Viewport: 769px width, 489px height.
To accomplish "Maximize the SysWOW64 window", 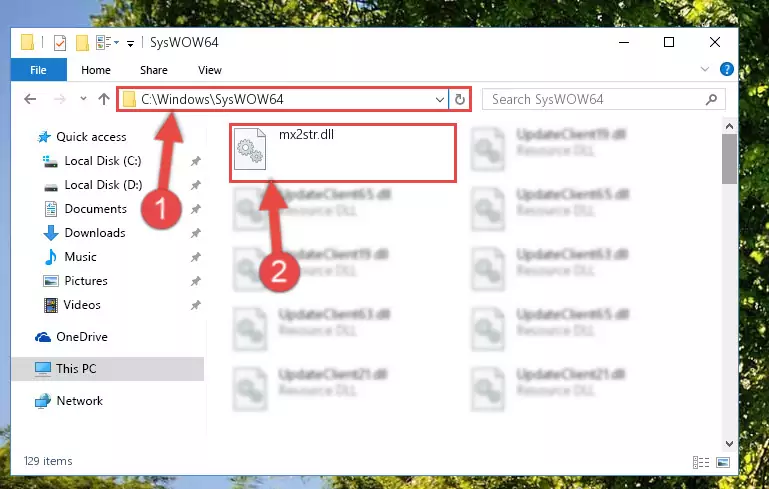I will click(668, 43).
